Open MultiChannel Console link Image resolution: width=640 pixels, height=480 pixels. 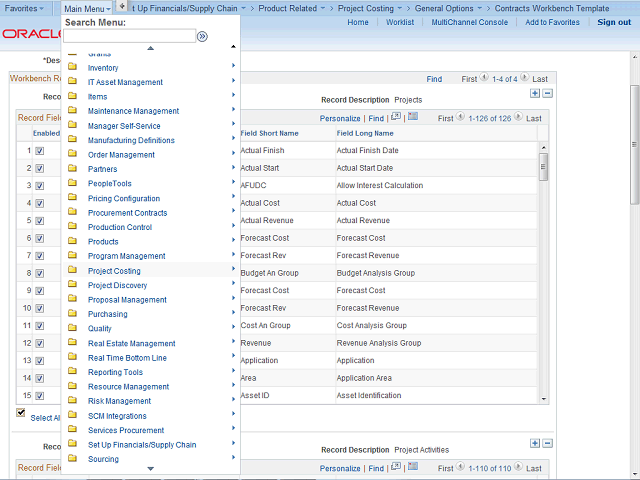point(469,22)
